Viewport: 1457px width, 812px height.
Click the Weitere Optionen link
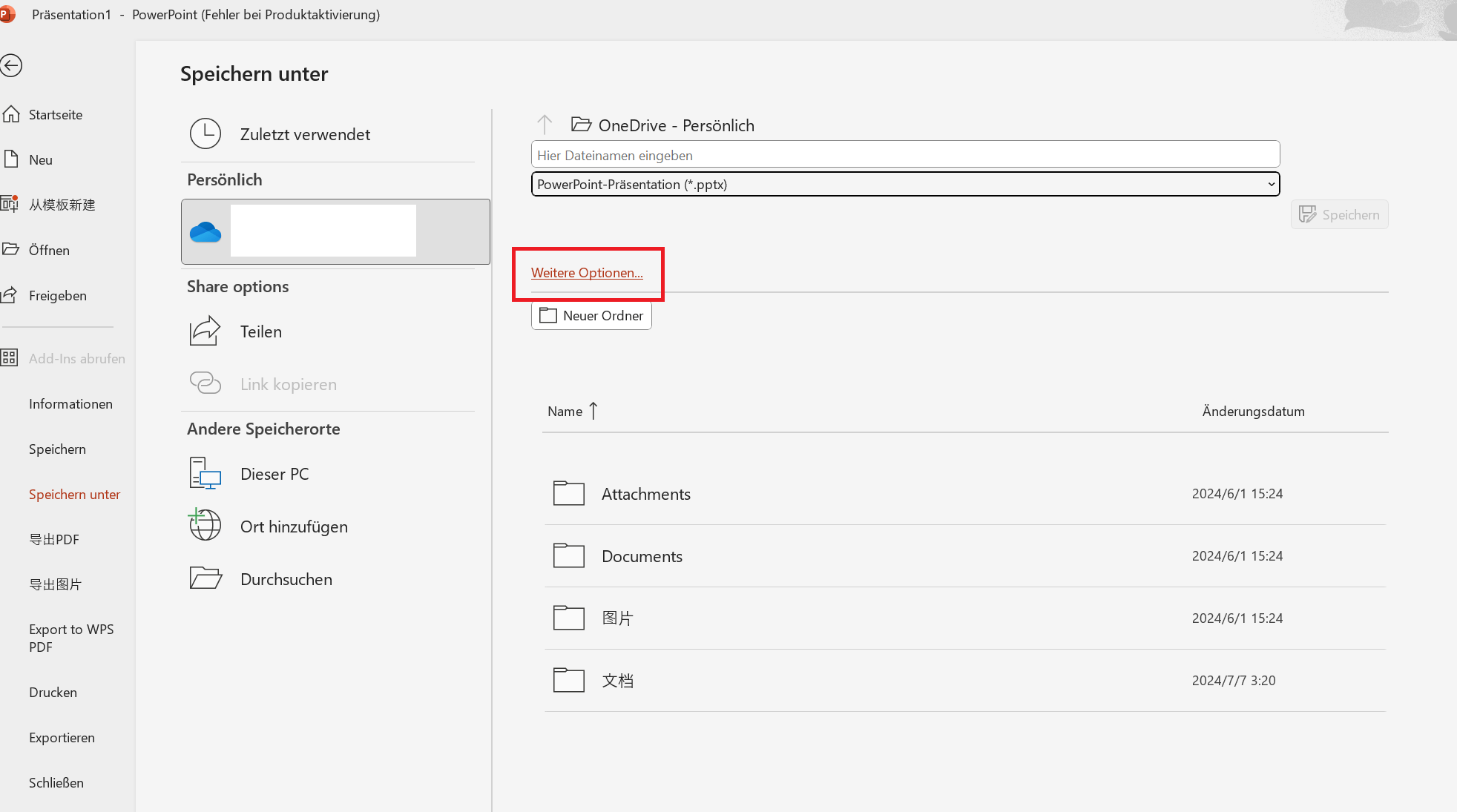point(587,273)
